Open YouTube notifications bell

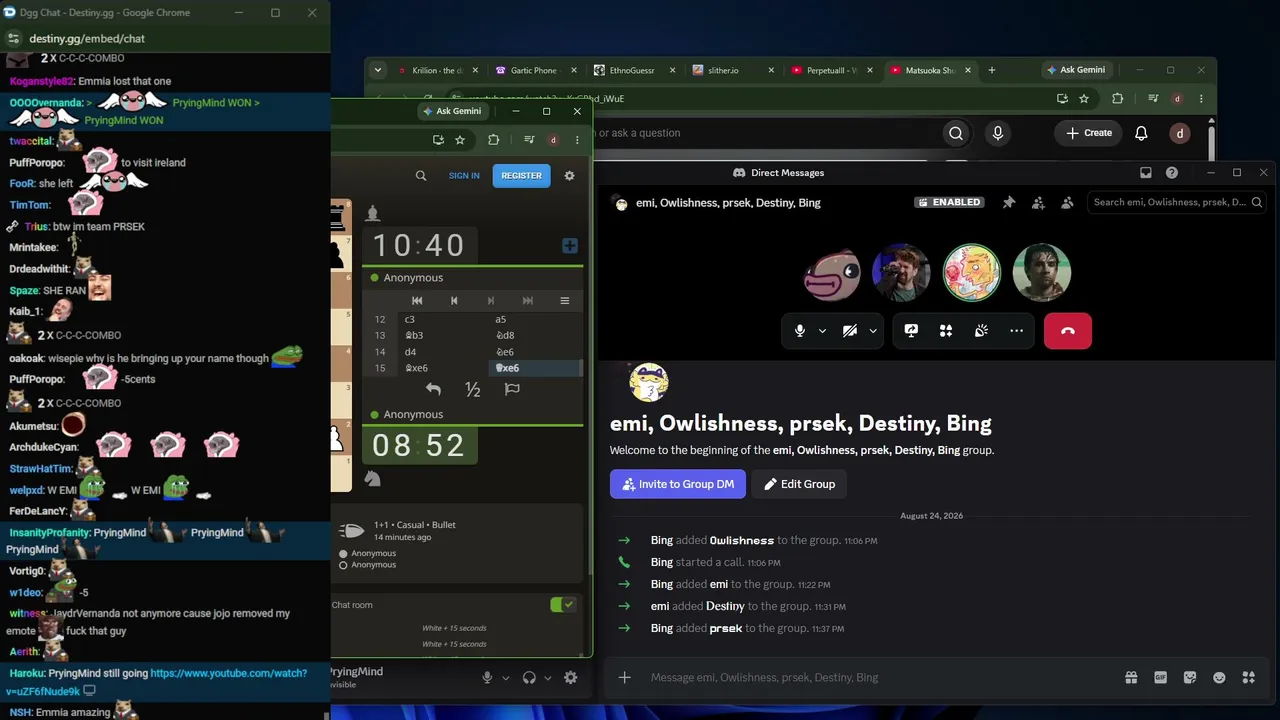coord(1141,133)
